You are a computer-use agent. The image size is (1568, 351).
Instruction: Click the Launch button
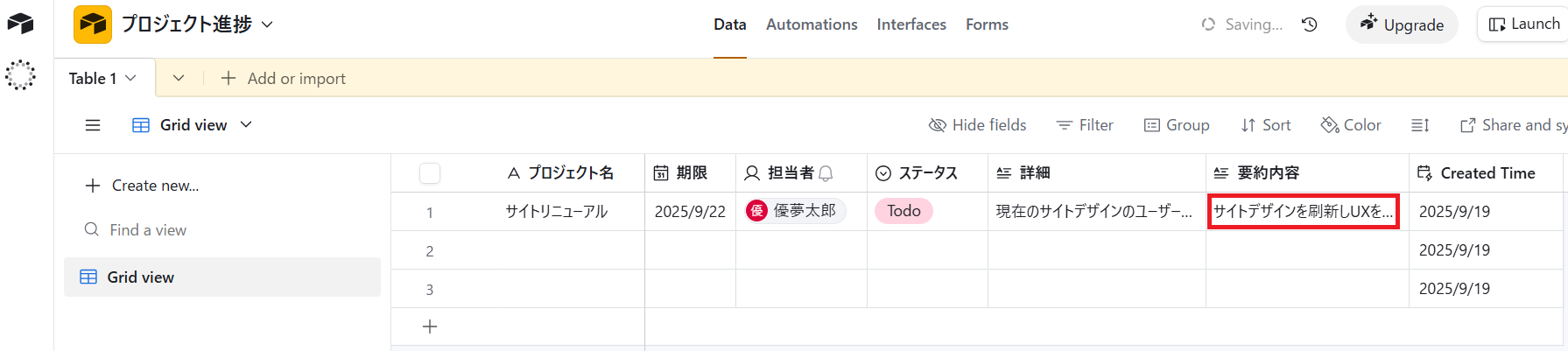pyautogui.click(x=1524, y=25)
